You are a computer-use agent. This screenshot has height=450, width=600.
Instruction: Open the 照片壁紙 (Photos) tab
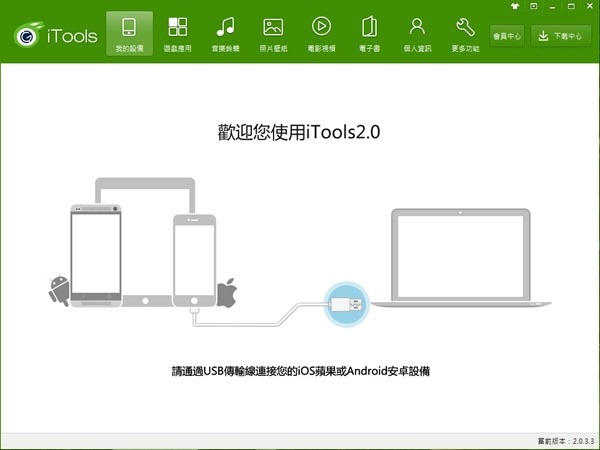click(273, 34)
